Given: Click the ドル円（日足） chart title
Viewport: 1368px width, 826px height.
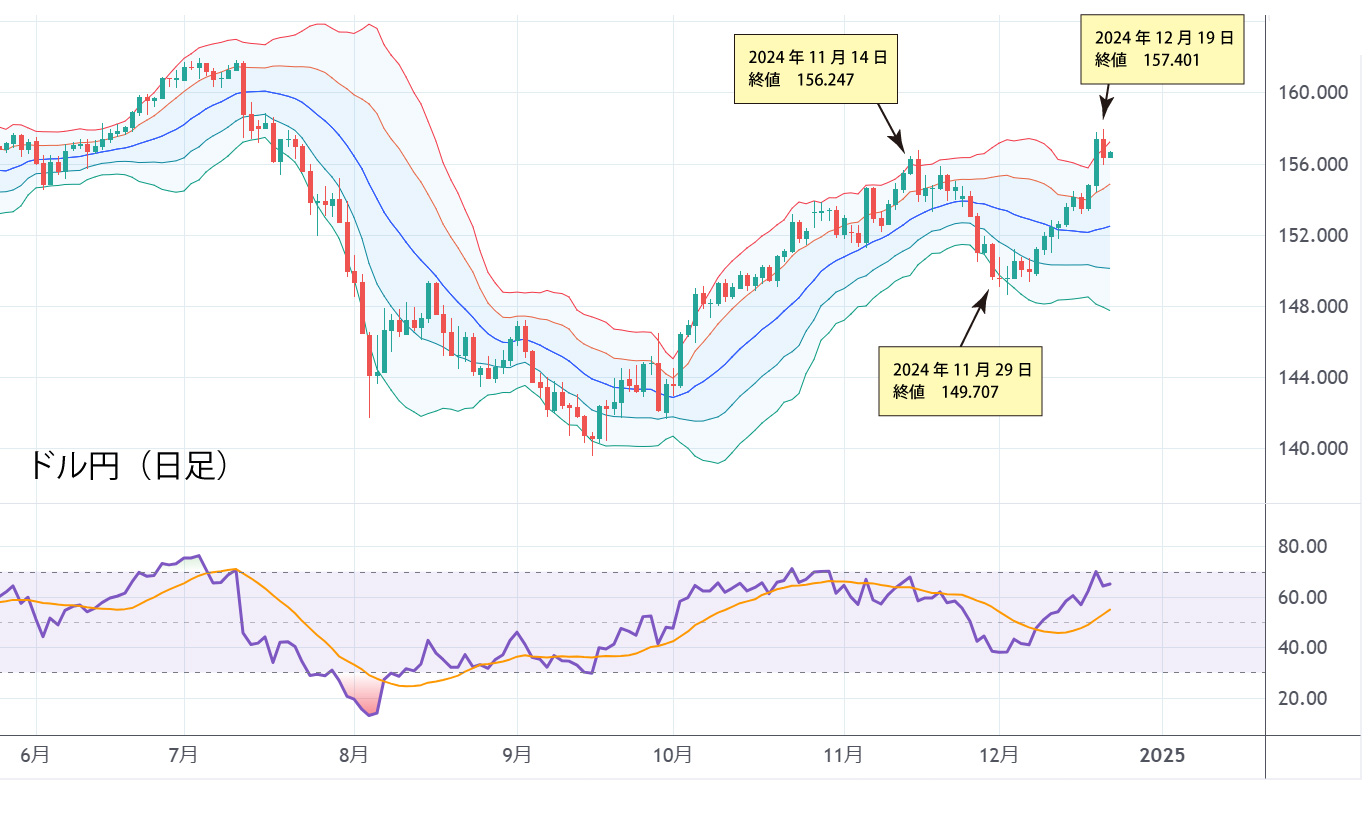Looking at the screenshot, I should (130, 465).
